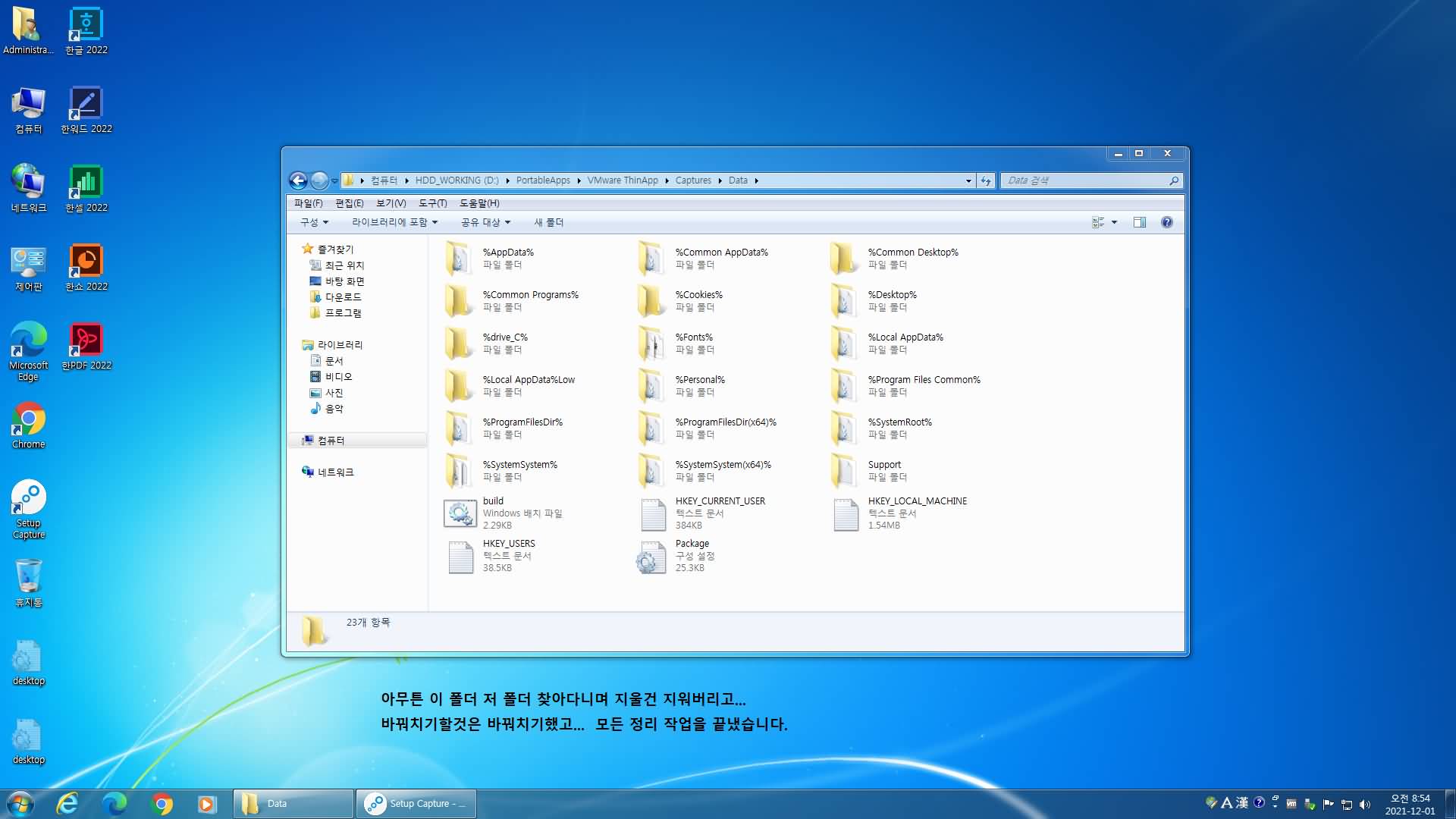Open the 라이브러리에 포함 dropdown

[x=394, y=222]
